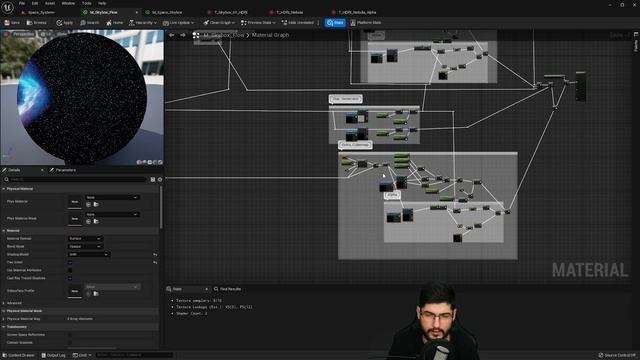Use selected asset for Phys Material Mask
Image resolution: width=640 pixels, height=360 pixels.
pyautogui.click(x=89, y=222)
